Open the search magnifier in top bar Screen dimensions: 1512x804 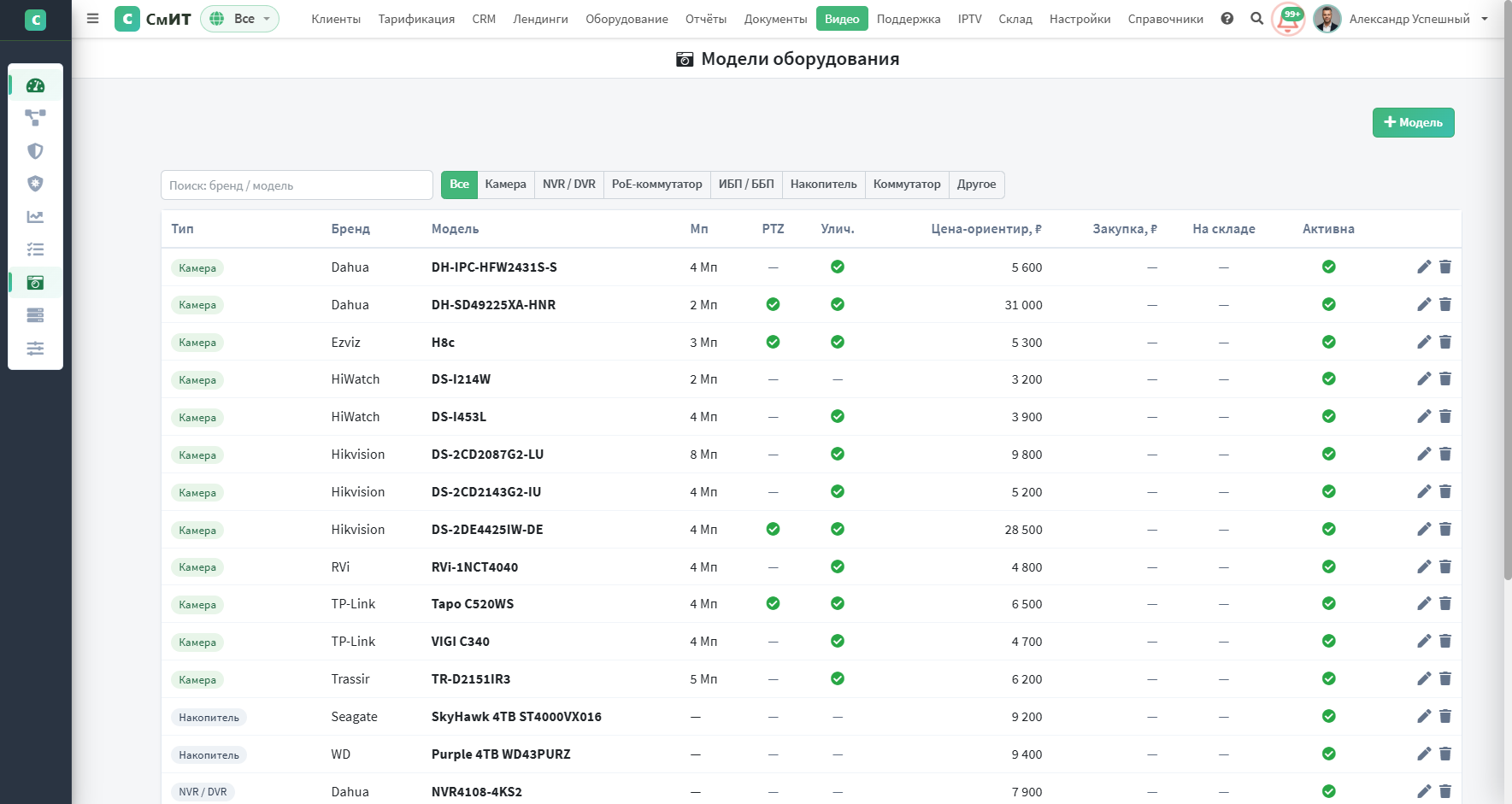[x=1257, y=19]
